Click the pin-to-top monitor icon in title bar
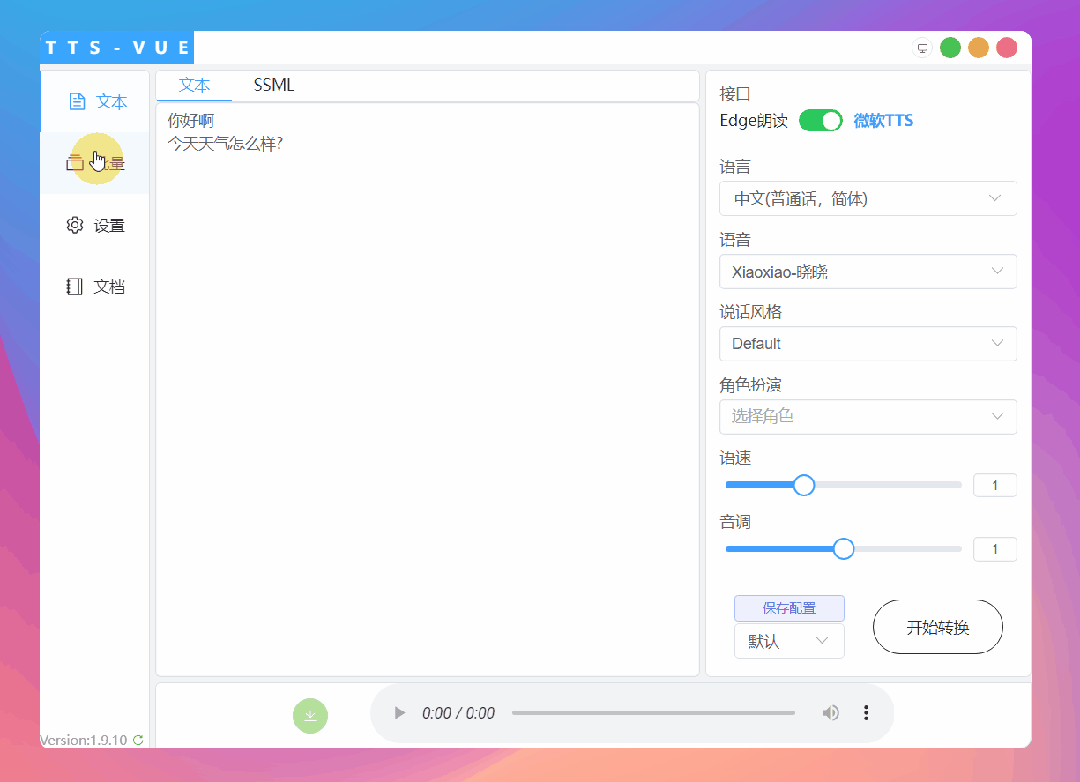The height and width of the screenshot is (782, 1080). click(922, 48)
